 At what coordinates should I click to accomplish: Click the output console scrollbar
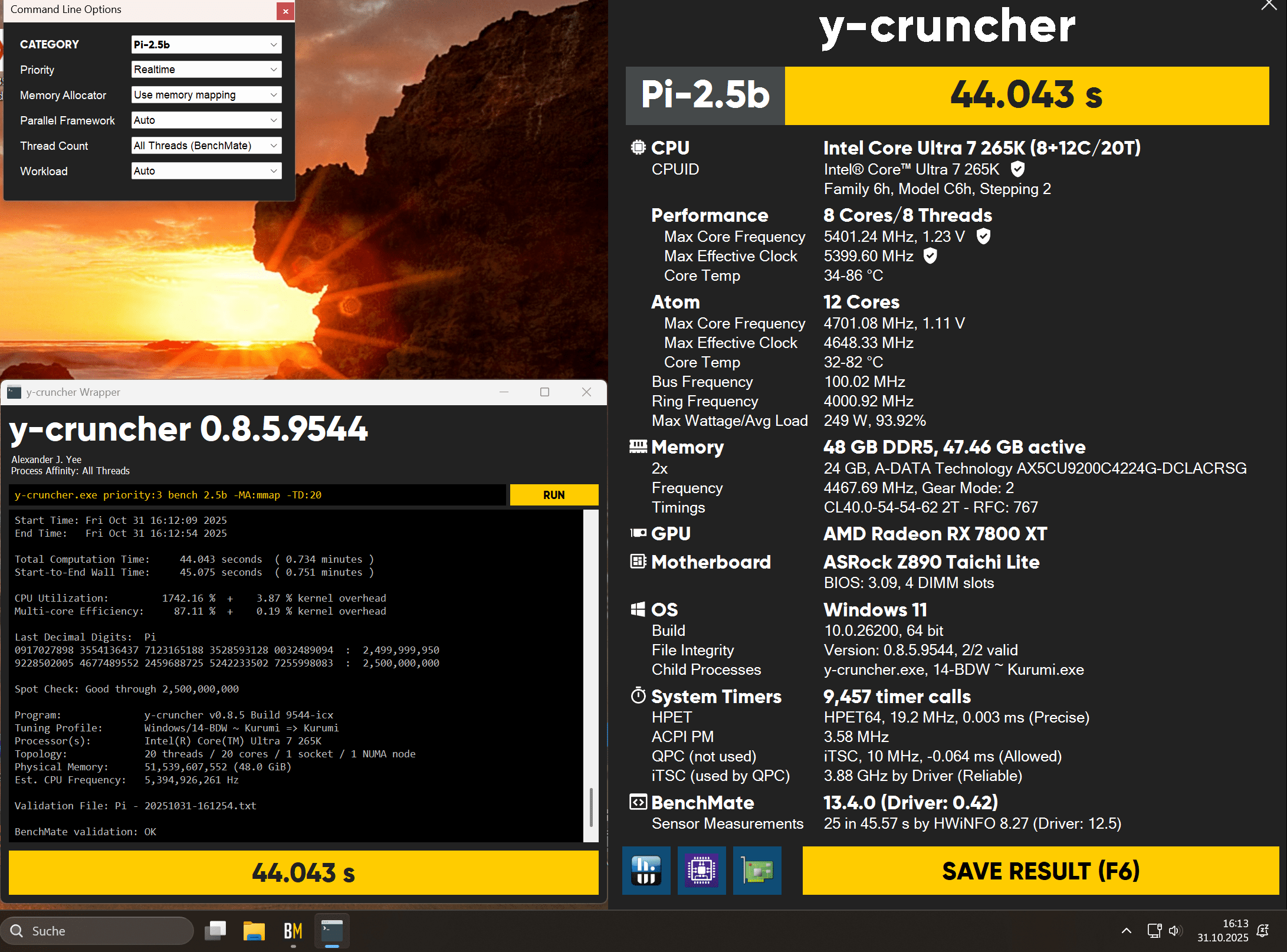pos(591,807)
